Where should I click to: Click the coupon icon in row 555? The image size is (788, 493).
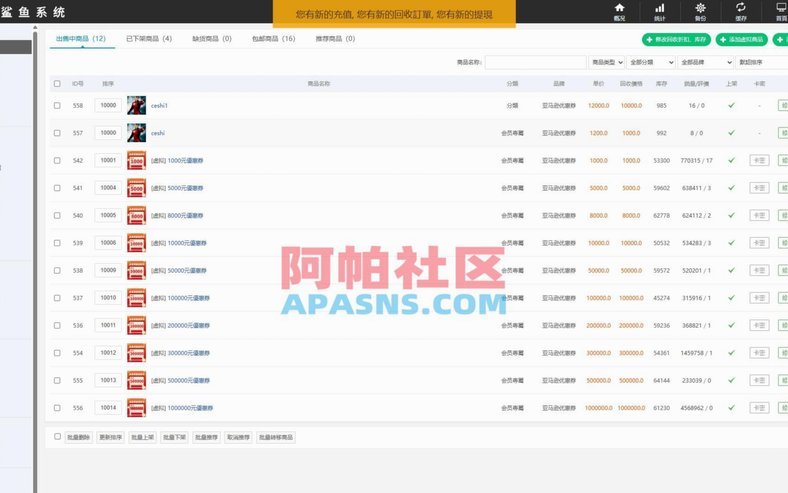click(x=136, y=380)
